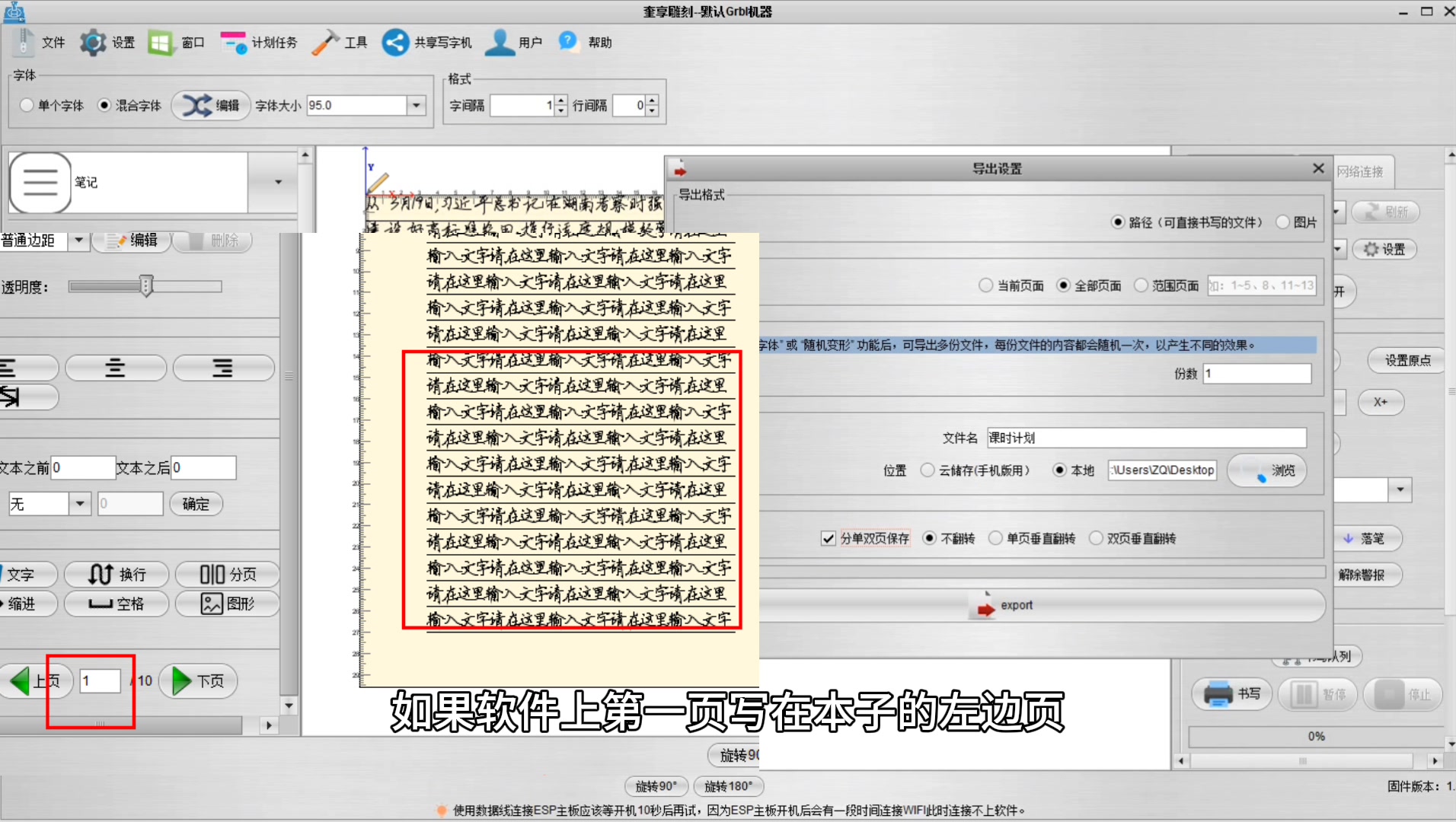This screenshot has height=822, width=1456.
Task: Click the 旋转180° button
Action: point(728,786)
